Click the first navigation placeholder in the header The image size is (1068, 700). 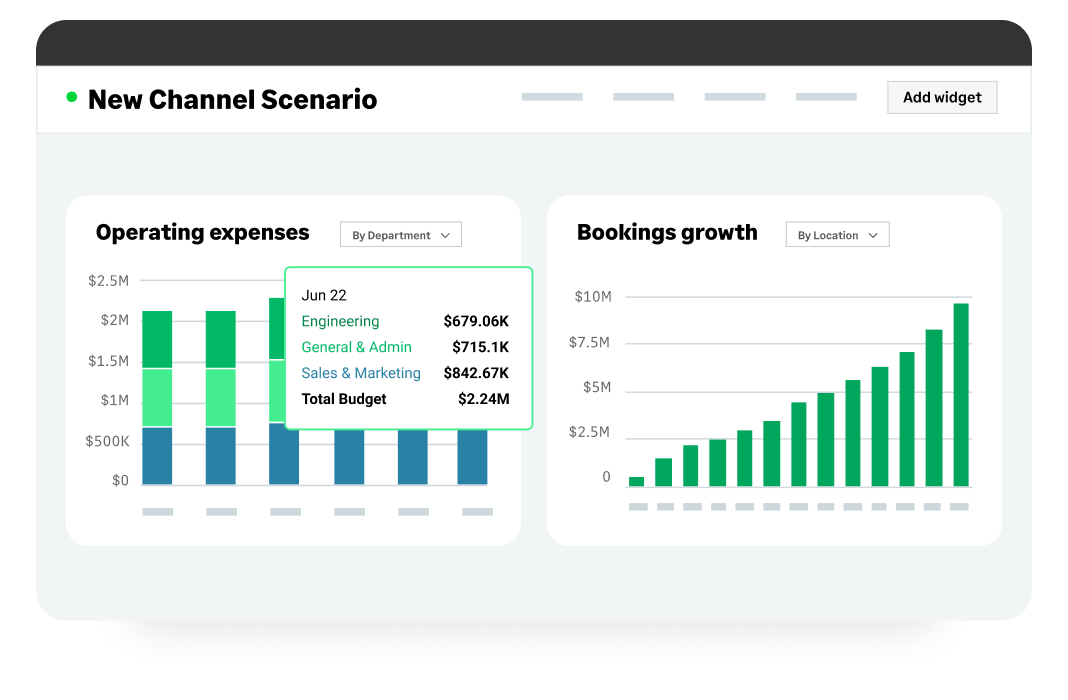coord(552,96)
